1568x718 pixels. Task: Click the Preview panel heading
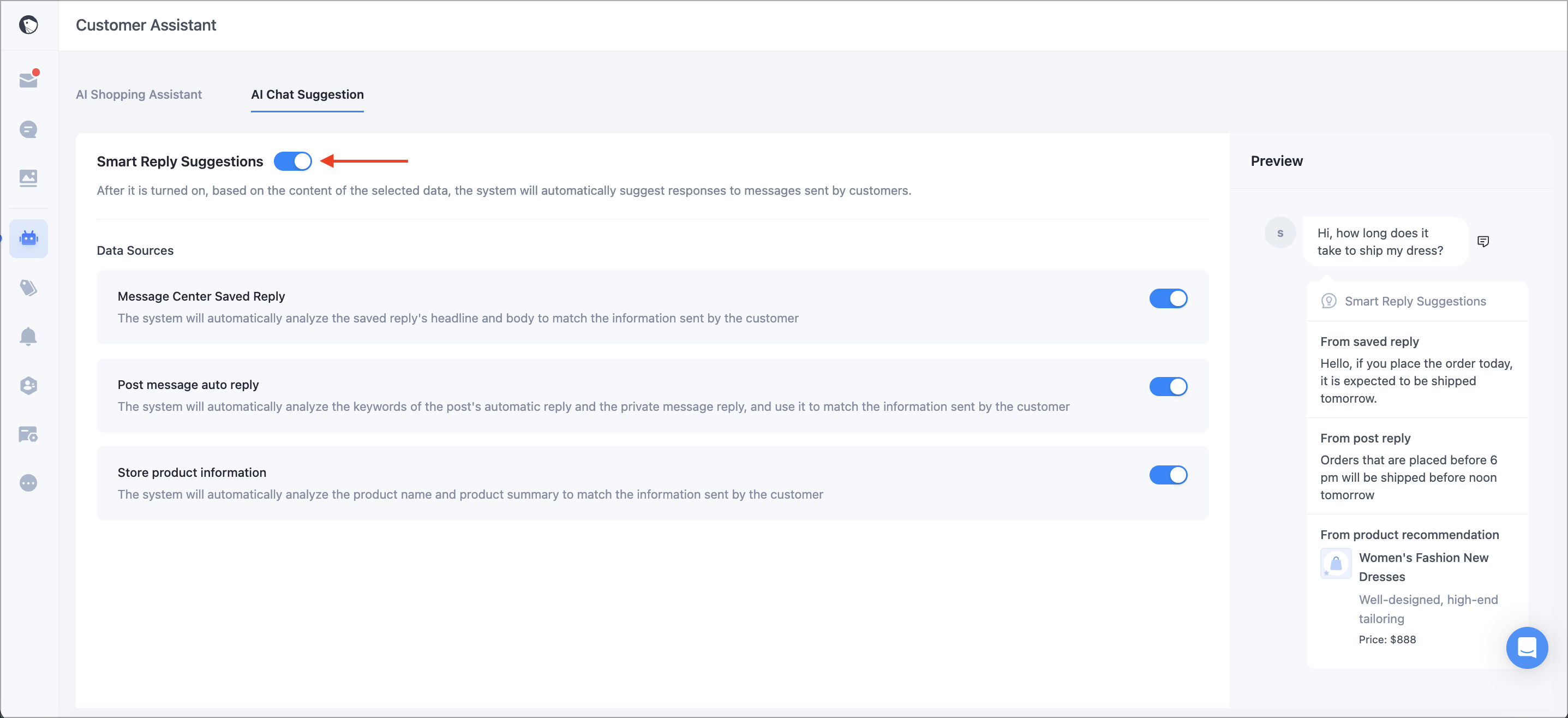pos(1277,161)
